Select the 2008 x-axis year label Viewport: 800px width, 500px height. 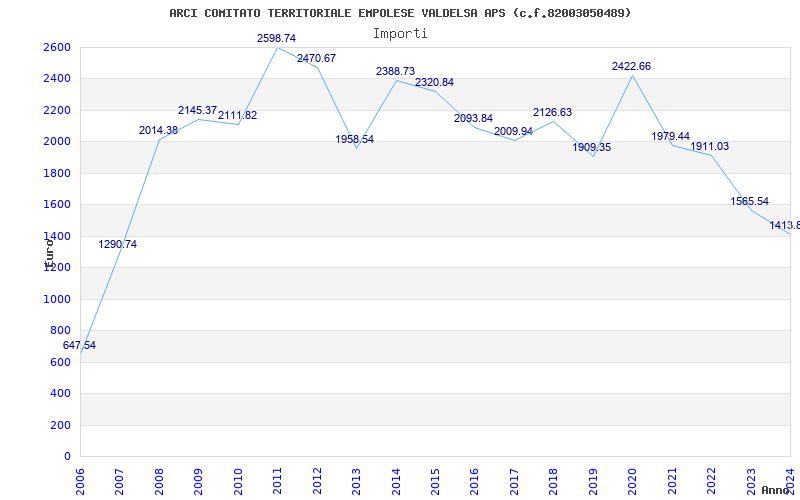click(x=159, y=481)
